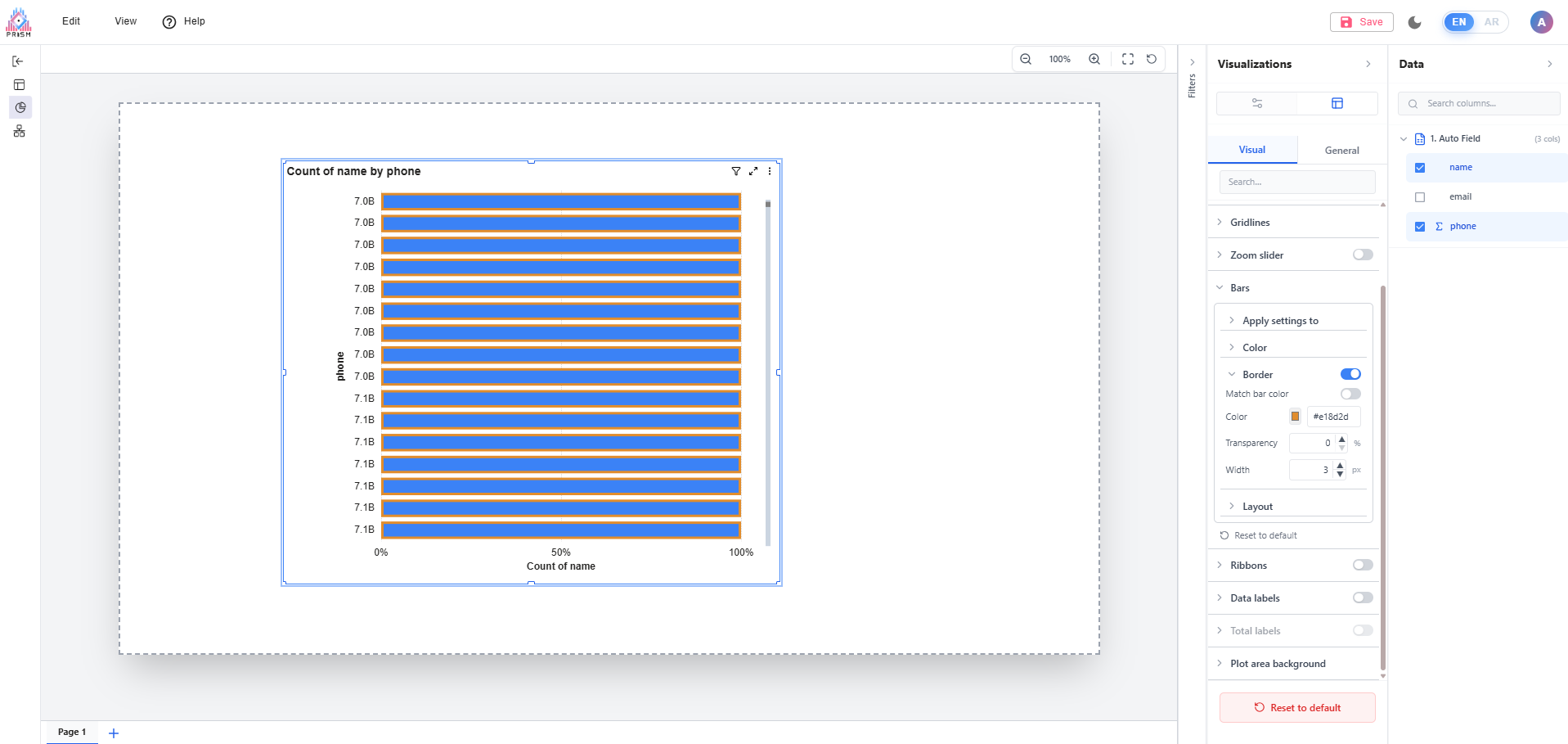This screenshot has height=744, width=1568.
Task: Click the zoom in magnifier icon
Action: pos(1094,59)
